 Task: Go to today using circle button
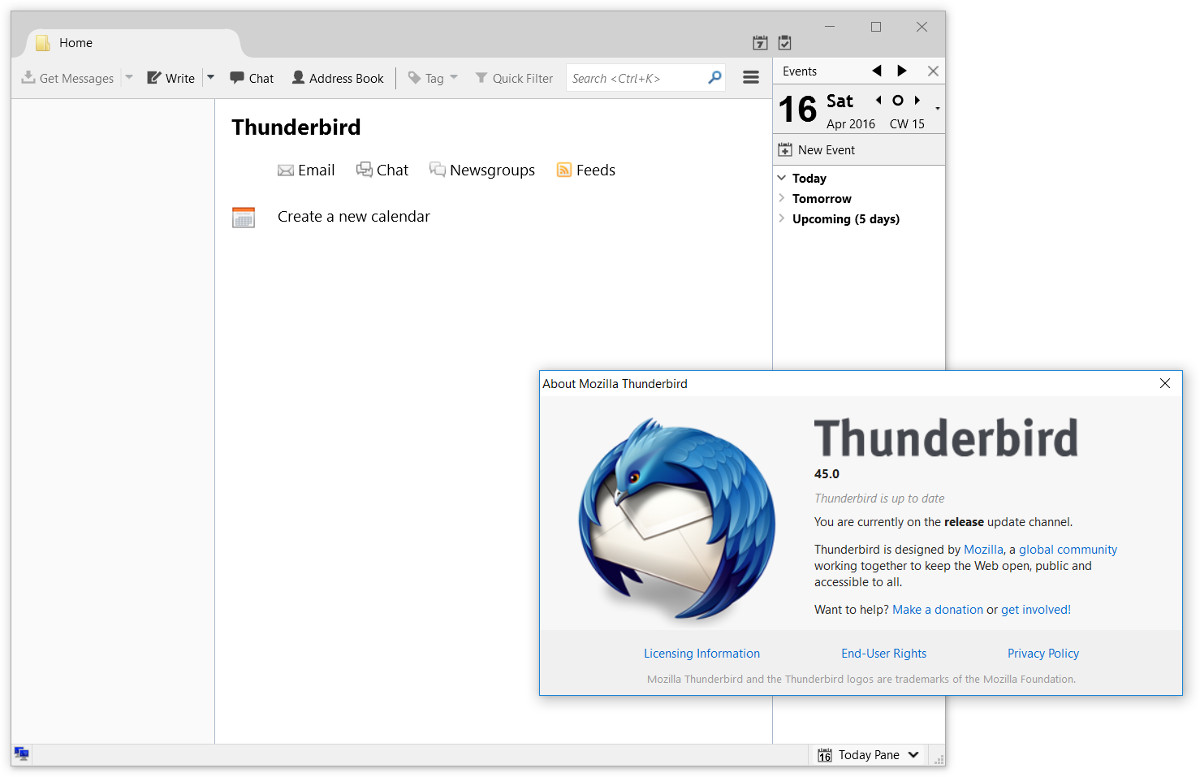pos(898,100)
